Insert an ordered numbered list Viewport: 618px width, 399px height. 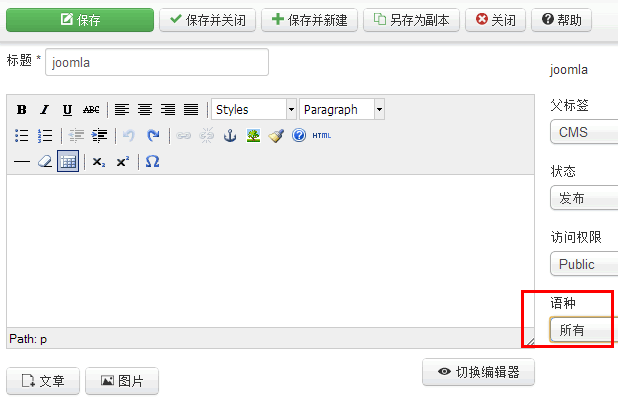point(45,136)
